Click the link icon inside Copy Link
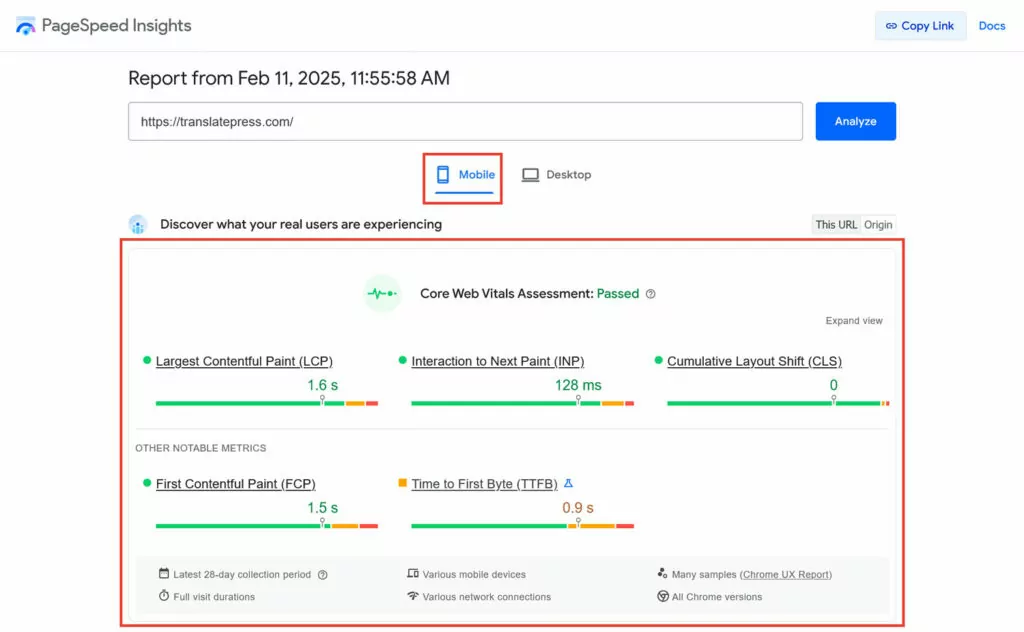 891,26
